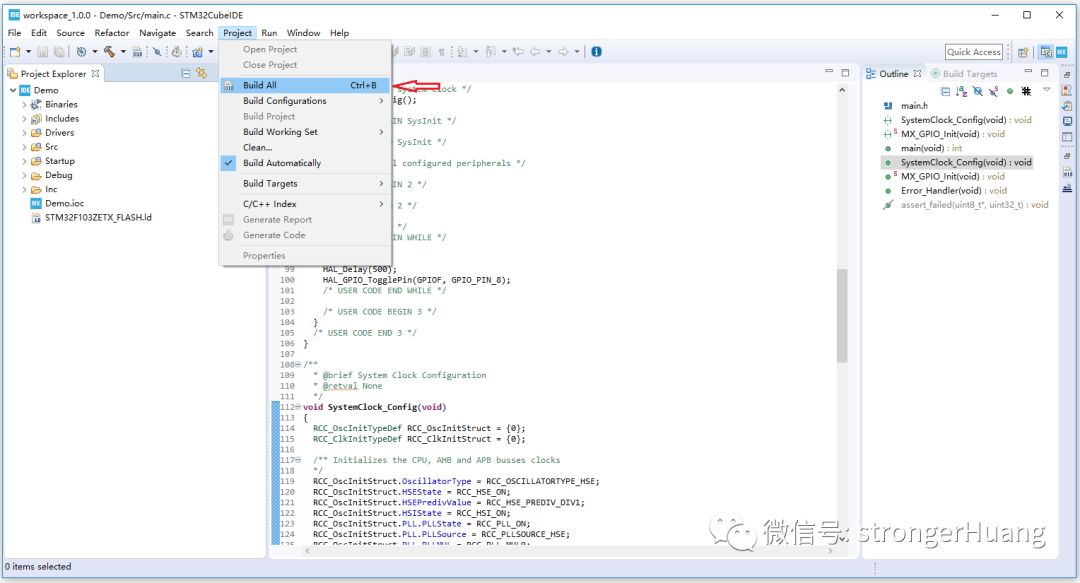Click scroll-up arrow of editor scrollbar

point(842,90)
